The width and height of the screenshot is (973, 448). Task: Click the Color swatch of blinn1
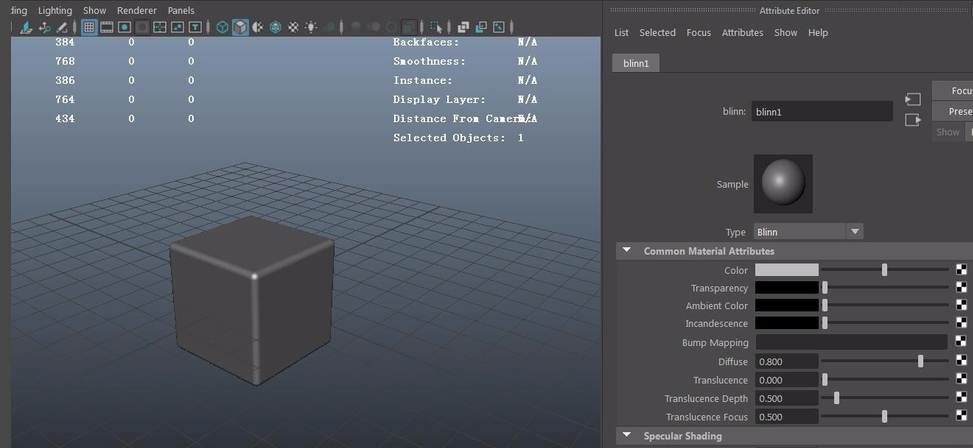coord(786,270)
